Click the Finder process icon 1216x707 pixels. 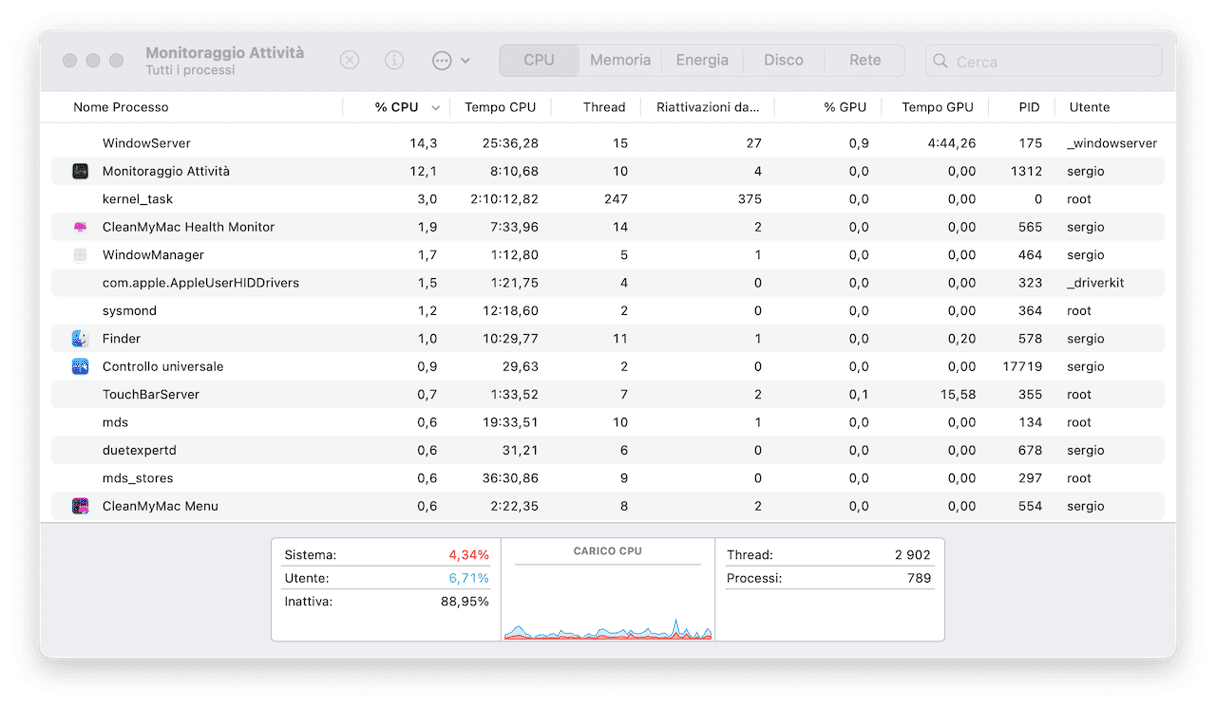[x=80, y=339]
